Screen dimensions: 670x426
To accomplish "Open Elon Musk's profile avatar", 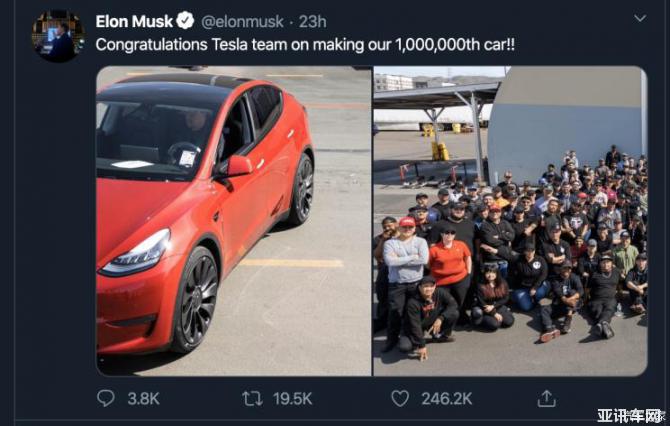I will coord(57,37).
